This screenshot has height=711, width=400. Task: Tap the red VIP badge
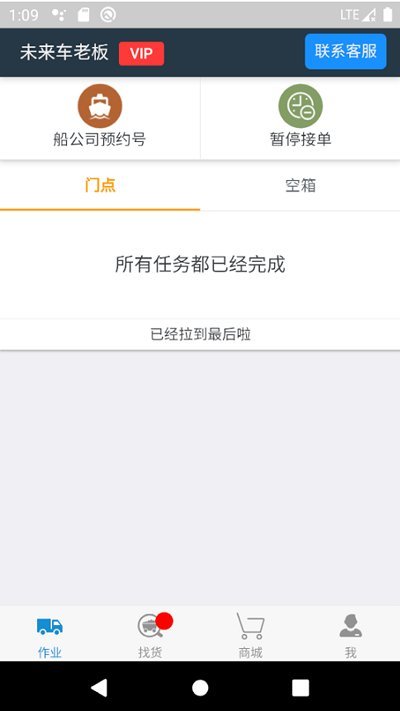tap(141, 54)
